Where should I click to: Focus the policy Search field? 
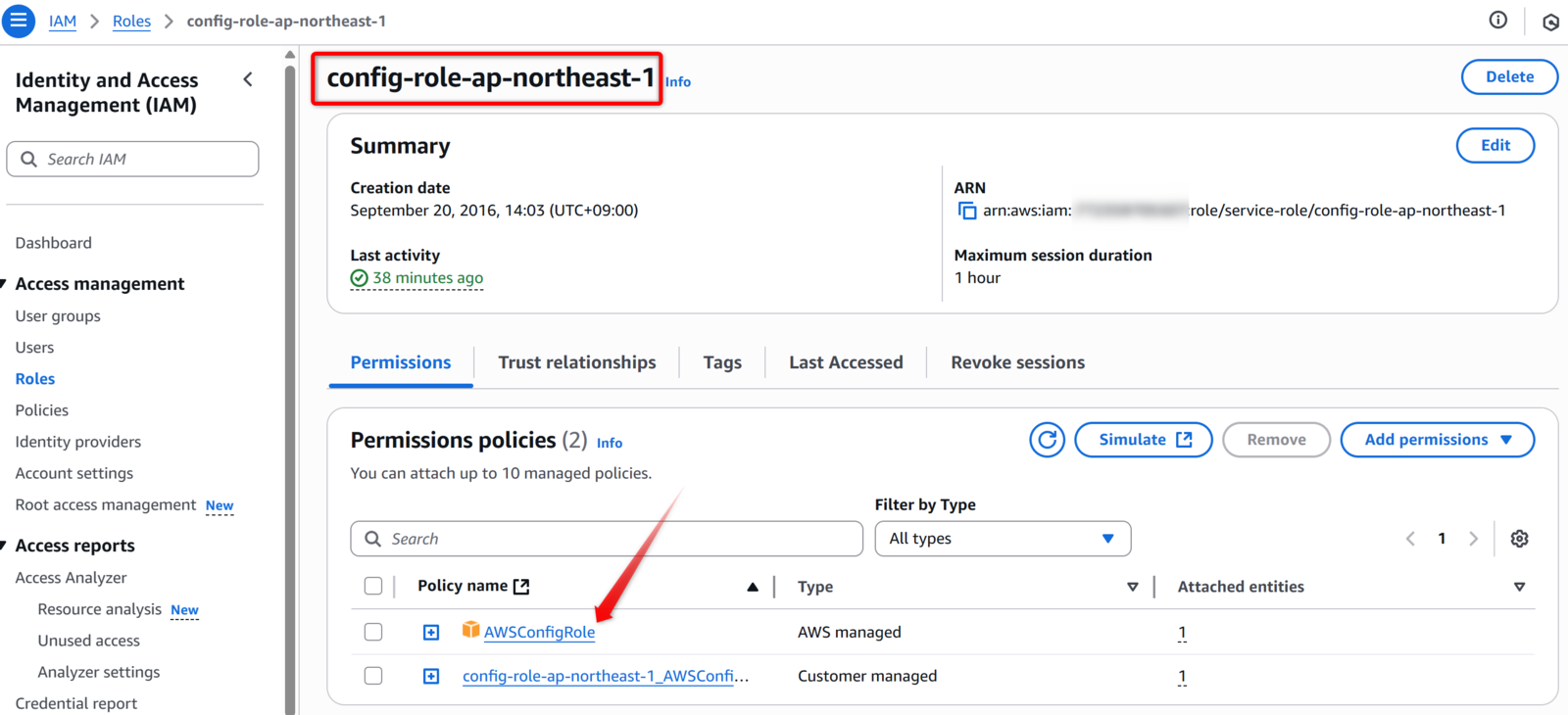[x=607, y=539]
